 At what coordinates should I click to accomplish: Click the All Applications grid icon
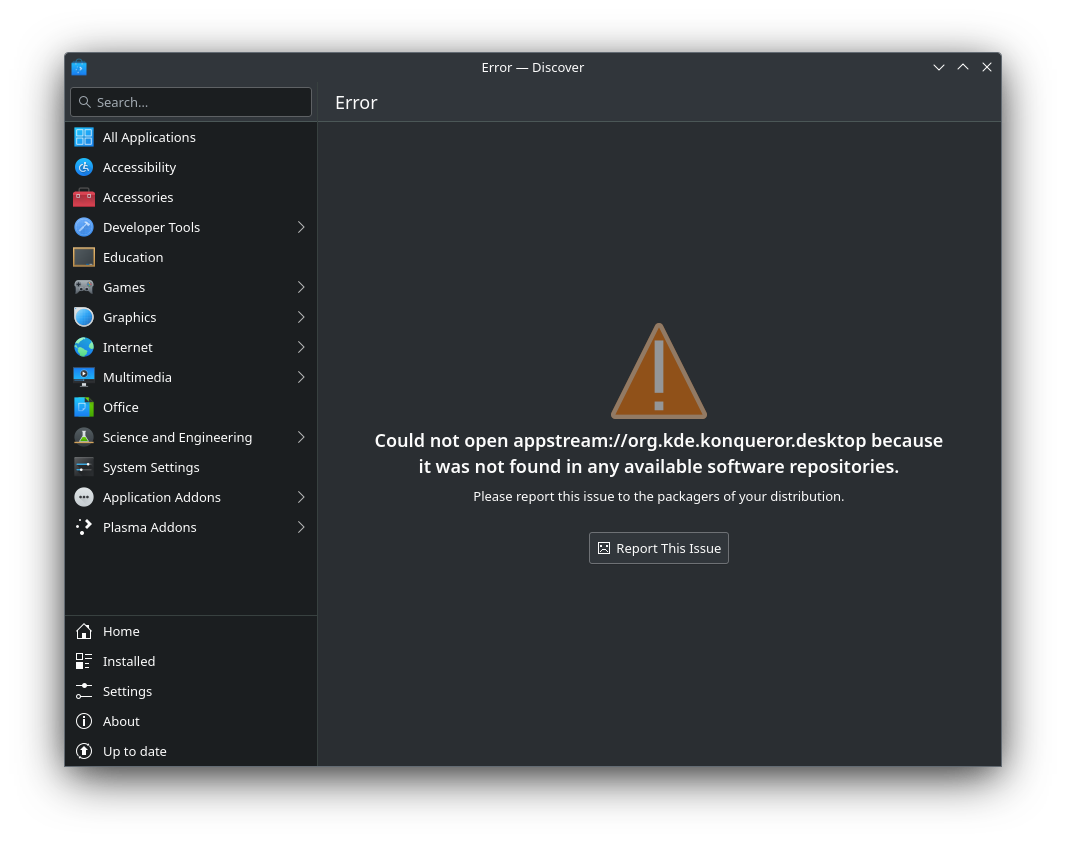[84, 137]
